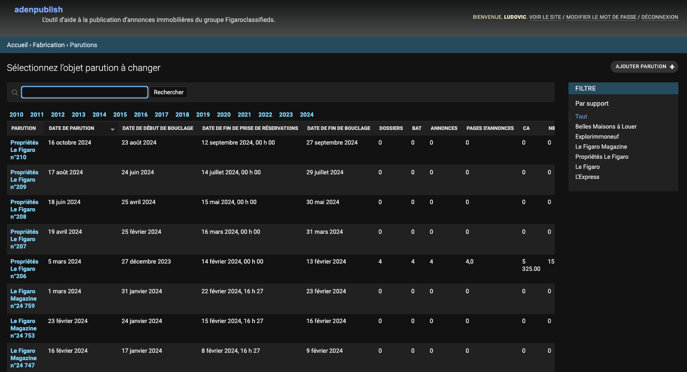Click the 22 février 2024, 16 h 27 cell

tap(232, 291)
